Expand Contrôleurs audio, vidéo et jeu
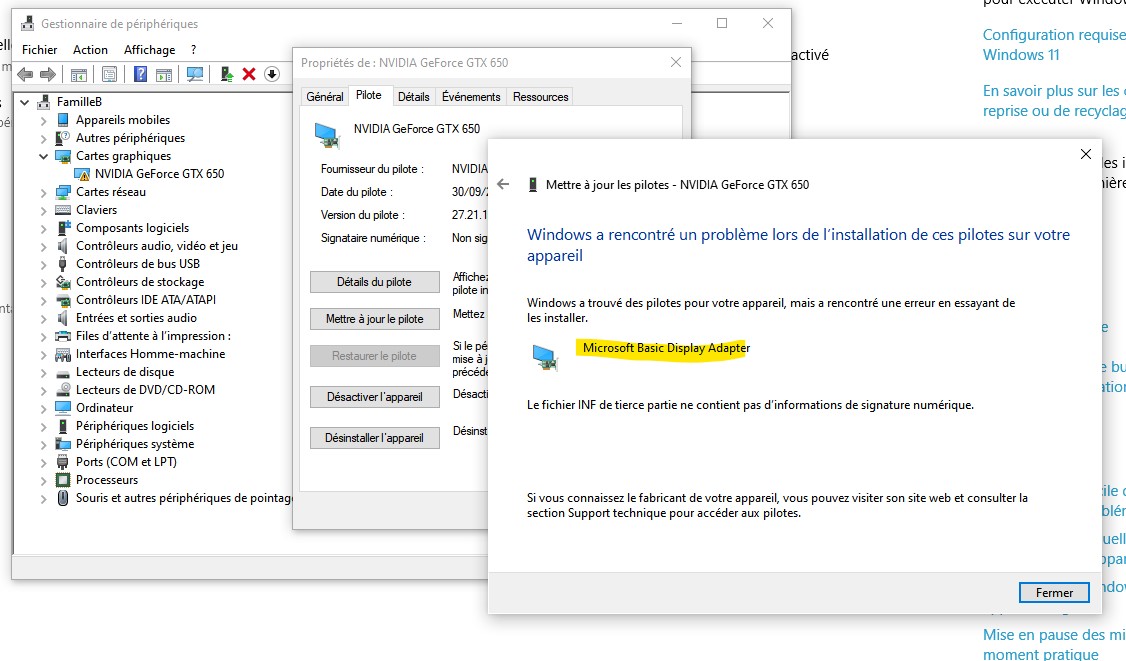This screenshot has height=661, width=1126. pos(44,246)
